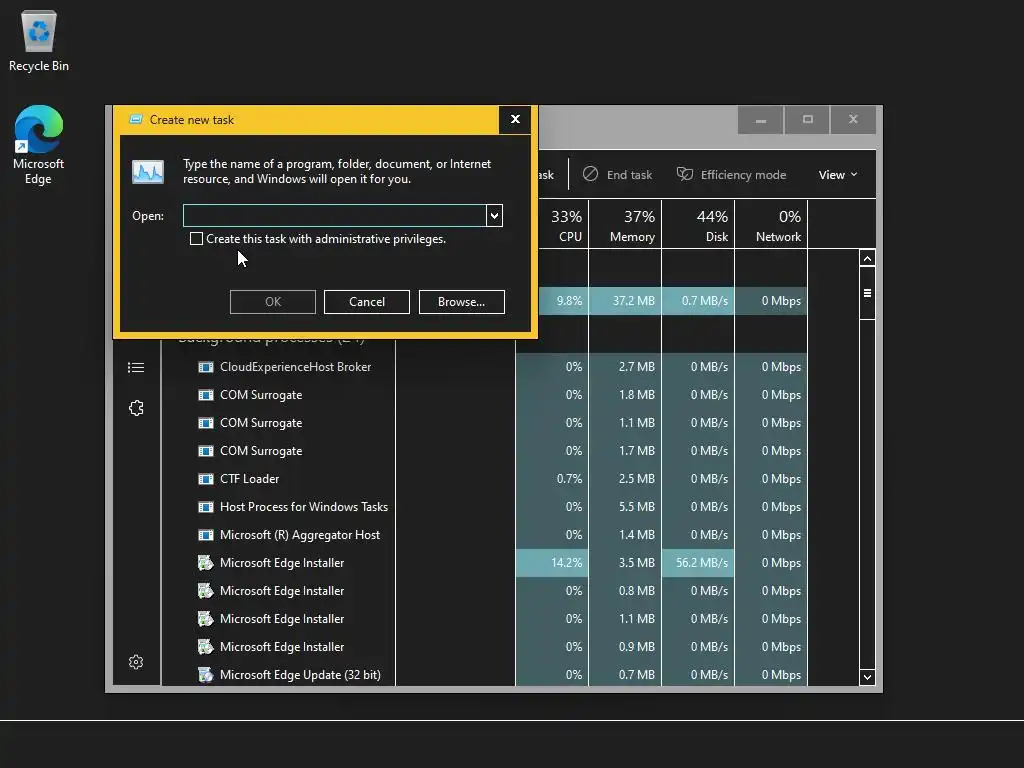Select Edge Installer row using 0.8 MB
Image resolution: width=1024 pixels, height=768 pixels.
pyautogui.click(x=483, y=591)
